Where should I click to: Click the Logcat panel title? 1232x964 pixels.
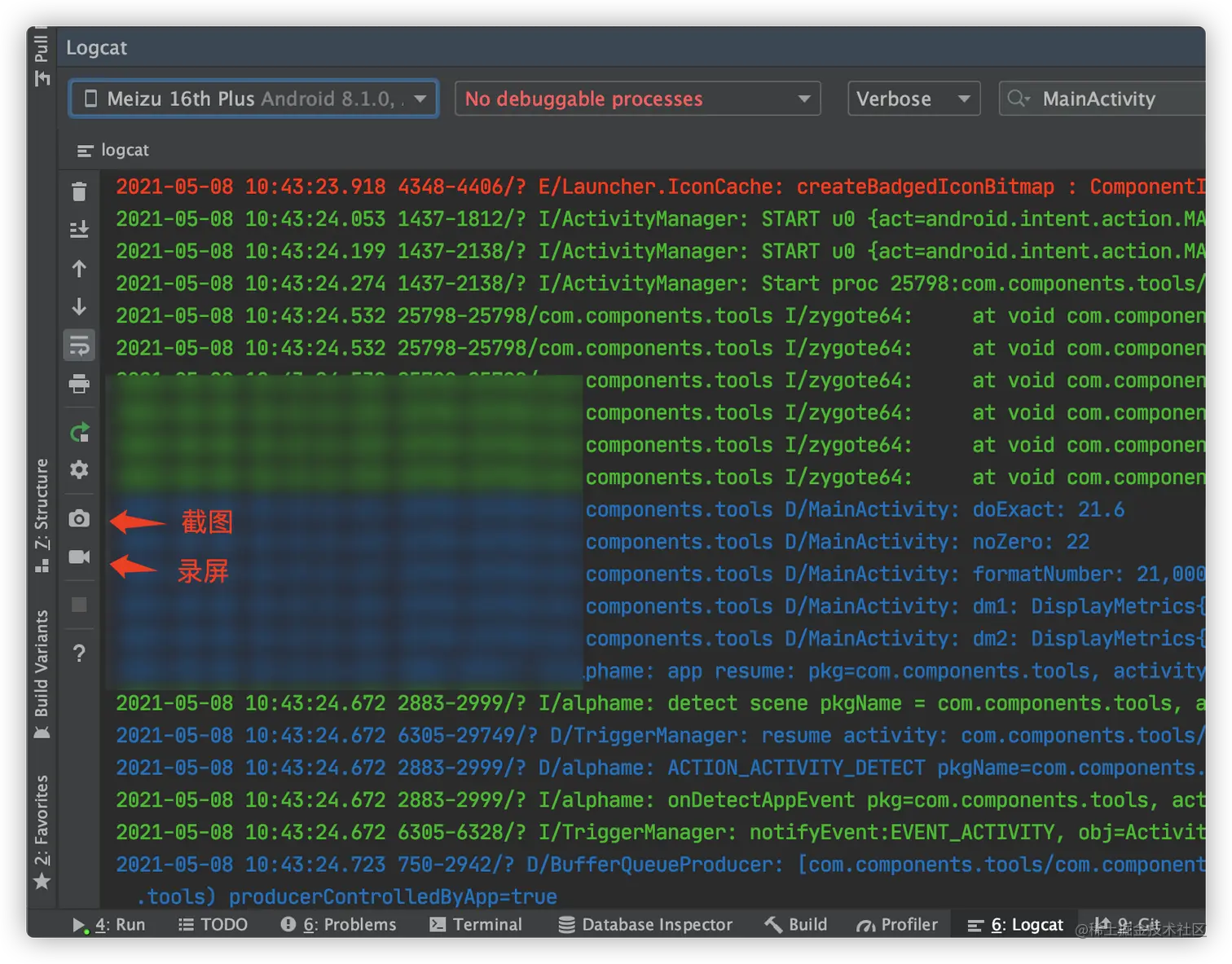point(96,48)
